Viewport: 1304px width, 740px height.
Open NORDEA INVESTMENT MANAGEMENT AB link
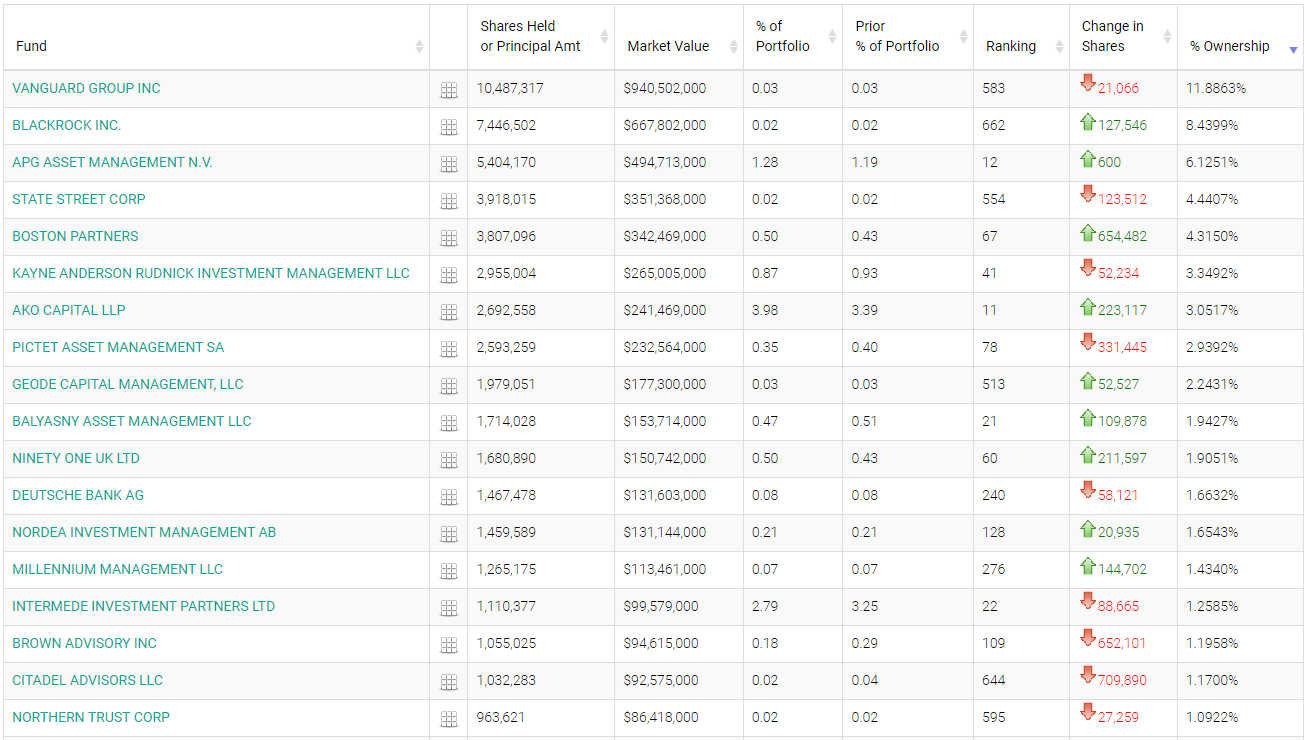(144, 532)
